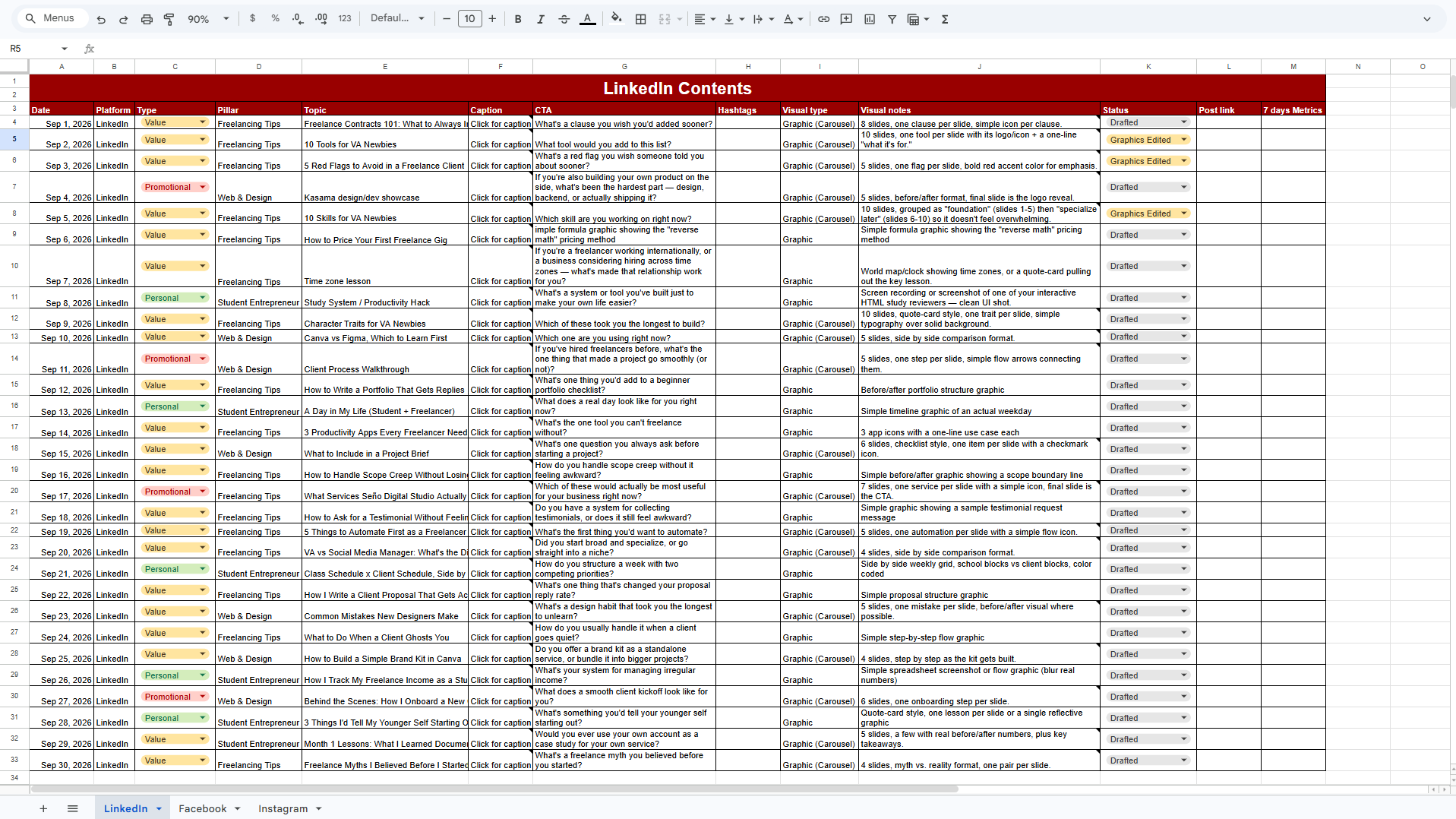1456x819 pixels.
Task: Format as percent
Action: coord(275,19)
